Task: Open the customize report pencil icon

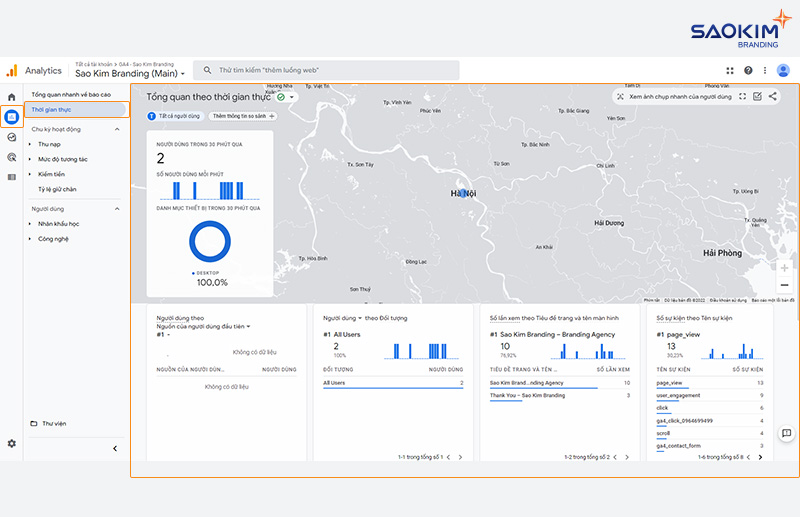Action: click(x=757, y=96)
